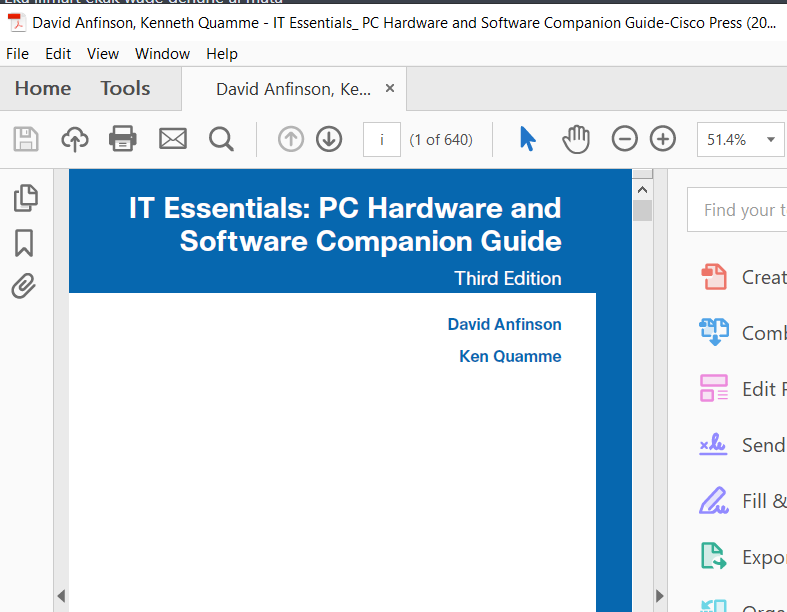Go to next page down arrow
787x612 pixels.
point(329,139)
